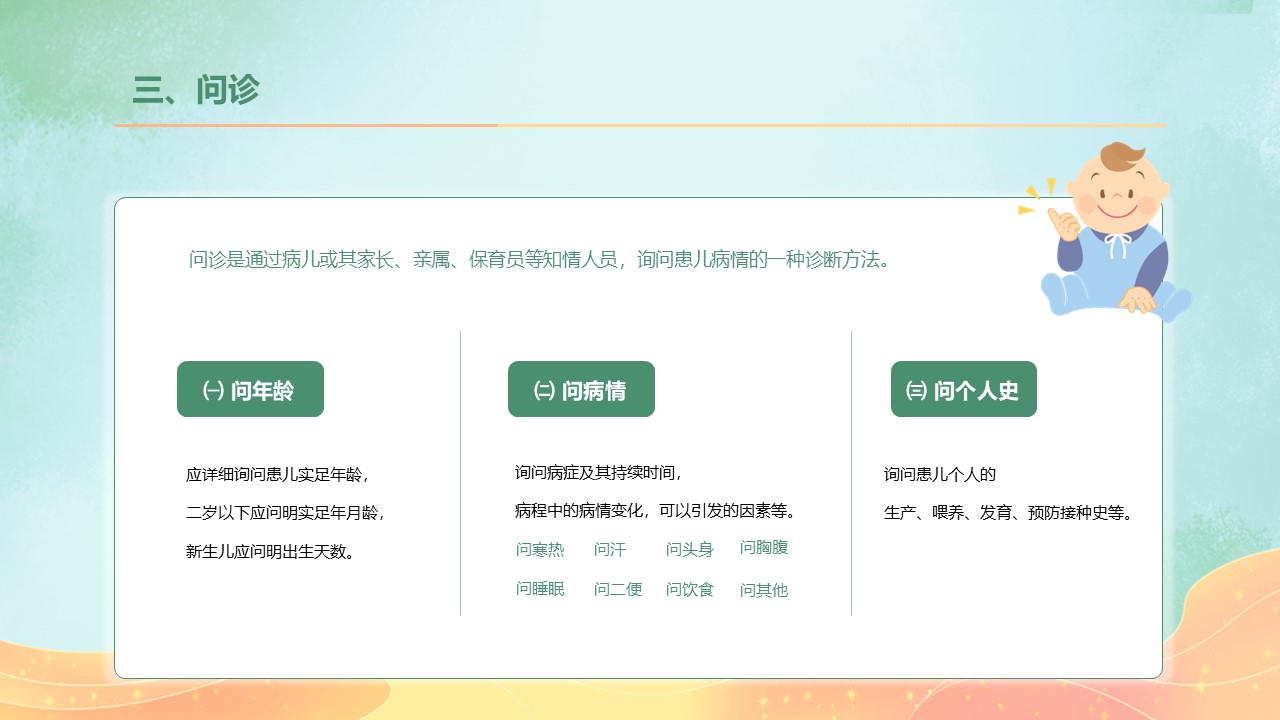Click the 问其他 label

point(764,590)
